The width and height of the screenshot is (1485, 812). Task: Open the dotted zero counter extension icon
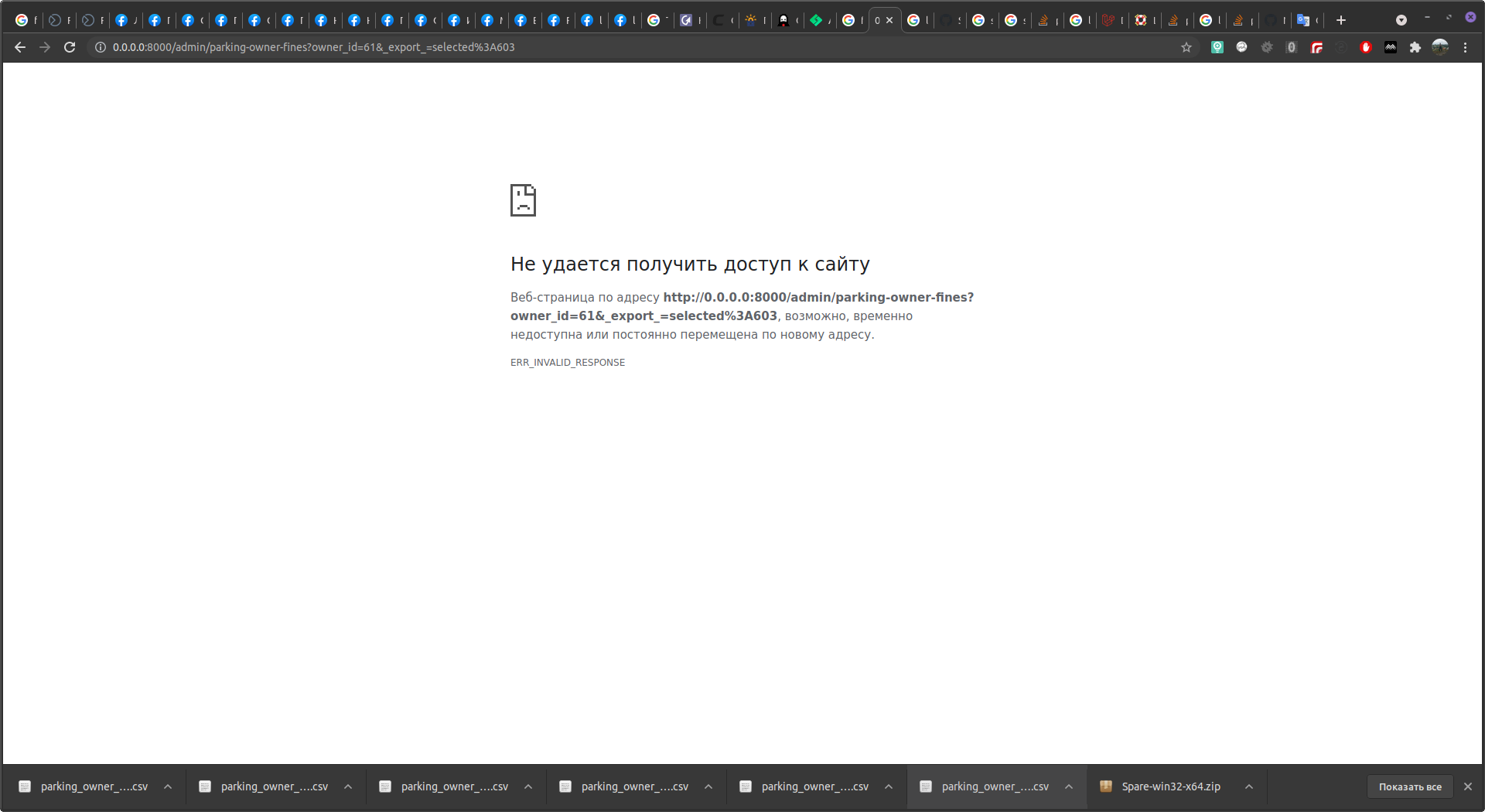tap(1292, 47)
